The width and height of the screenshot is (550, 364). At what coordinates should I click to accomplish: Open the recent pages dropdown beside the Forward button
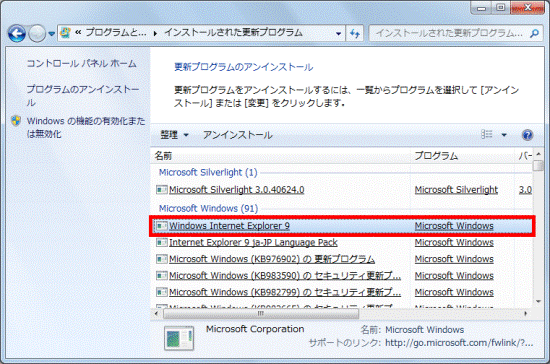coord(52,34)
